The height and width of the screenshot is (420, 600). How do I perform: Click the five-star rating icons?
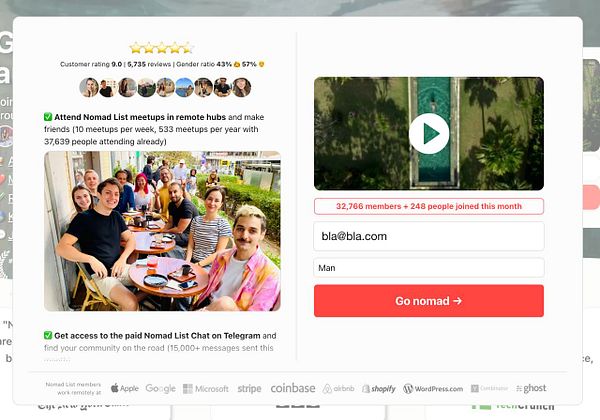tap(161, 48)
